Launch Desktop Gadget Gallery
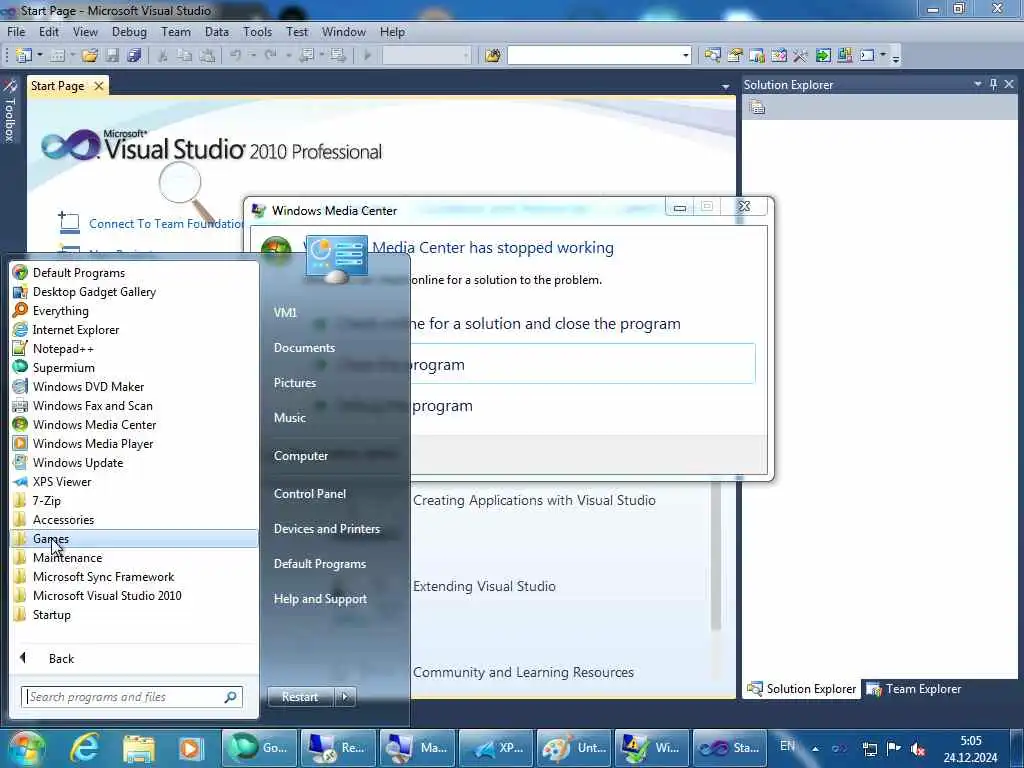1024x768 pixels. 134,291
